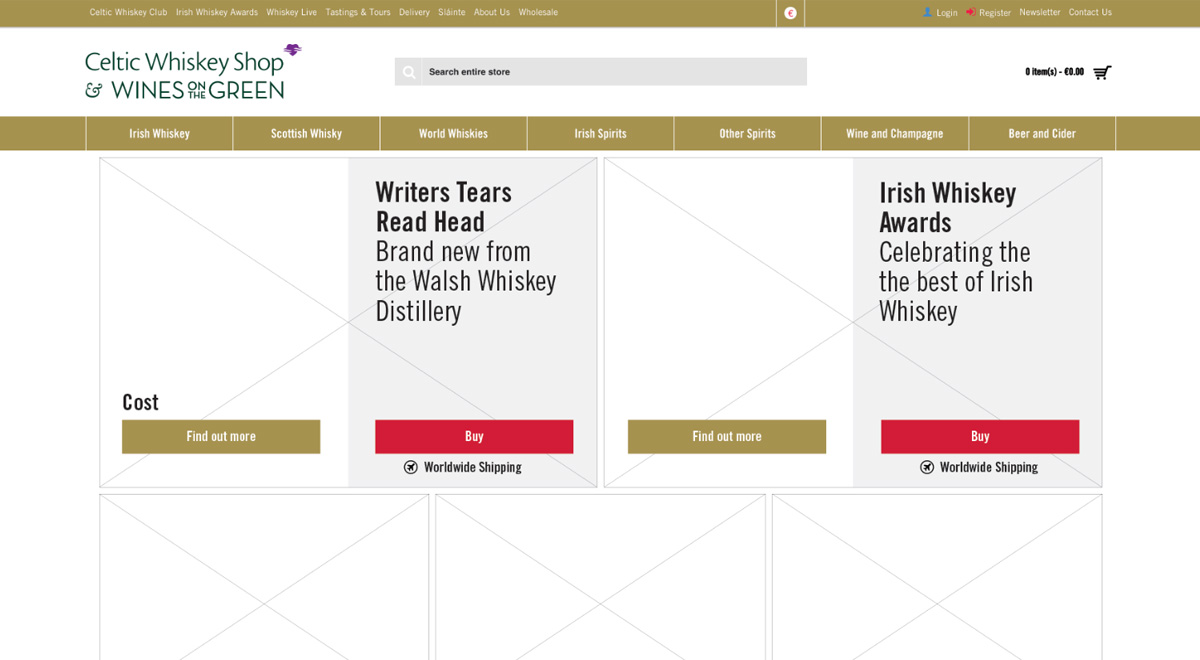1200x660 pixels.
Task: Open Irish Whiskey Awards top link
Action: click(217, 12)
